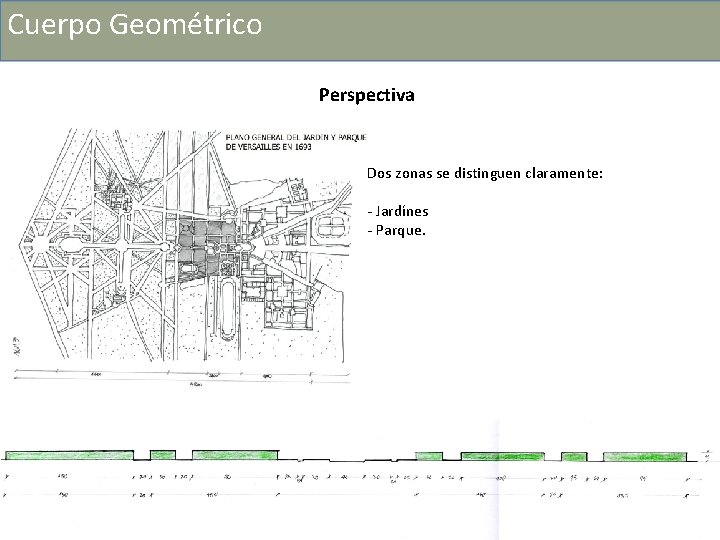Click the scale bar under the Versailles plan

[x=182, y=377]
